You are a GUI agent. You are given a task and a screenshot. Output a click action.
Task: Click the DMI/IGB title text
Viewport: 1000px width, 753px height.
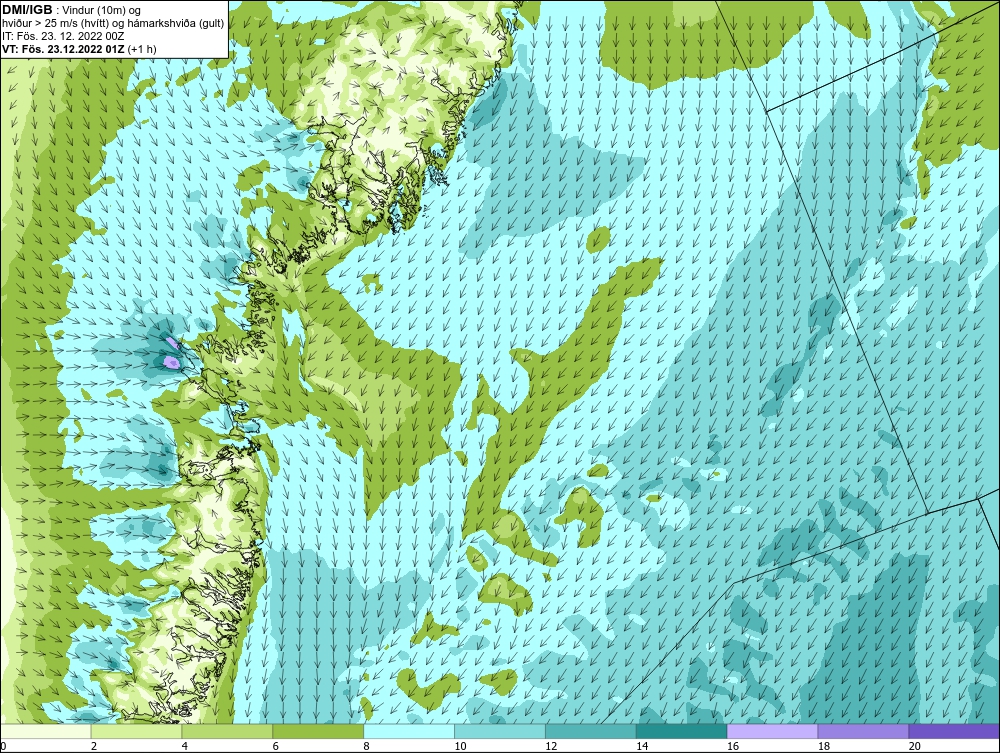27,10
